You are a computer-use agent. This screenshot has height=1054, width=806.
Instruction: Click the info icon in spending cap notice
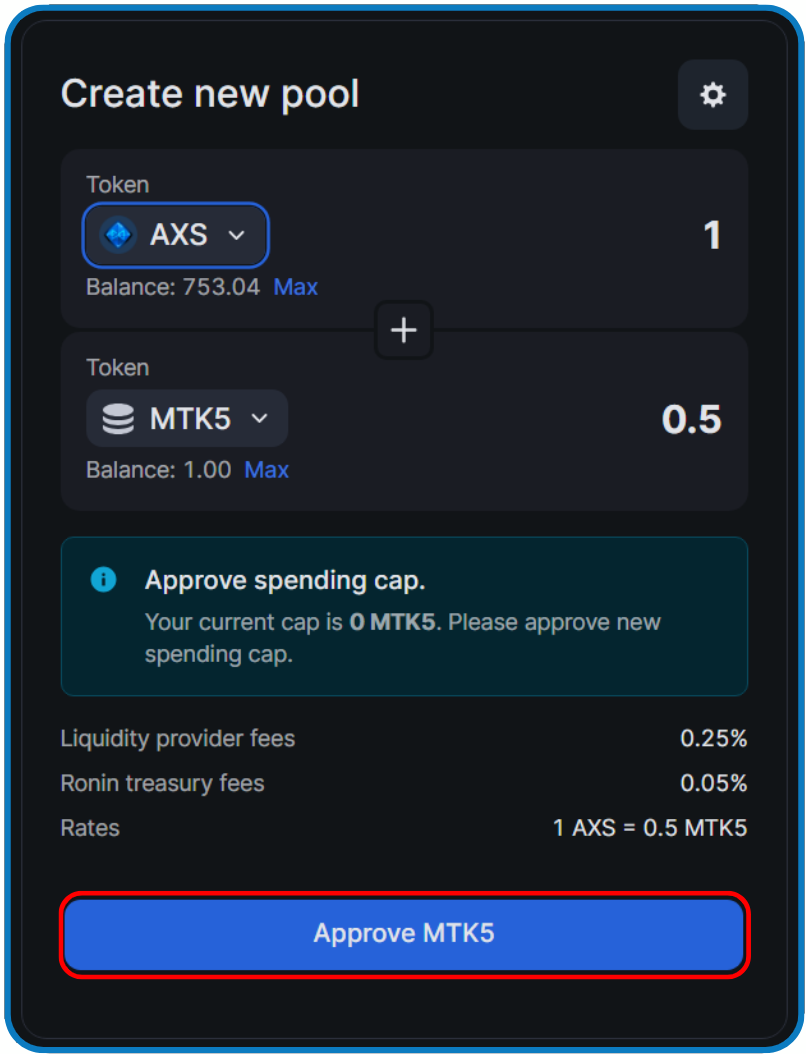pos(103,580)
